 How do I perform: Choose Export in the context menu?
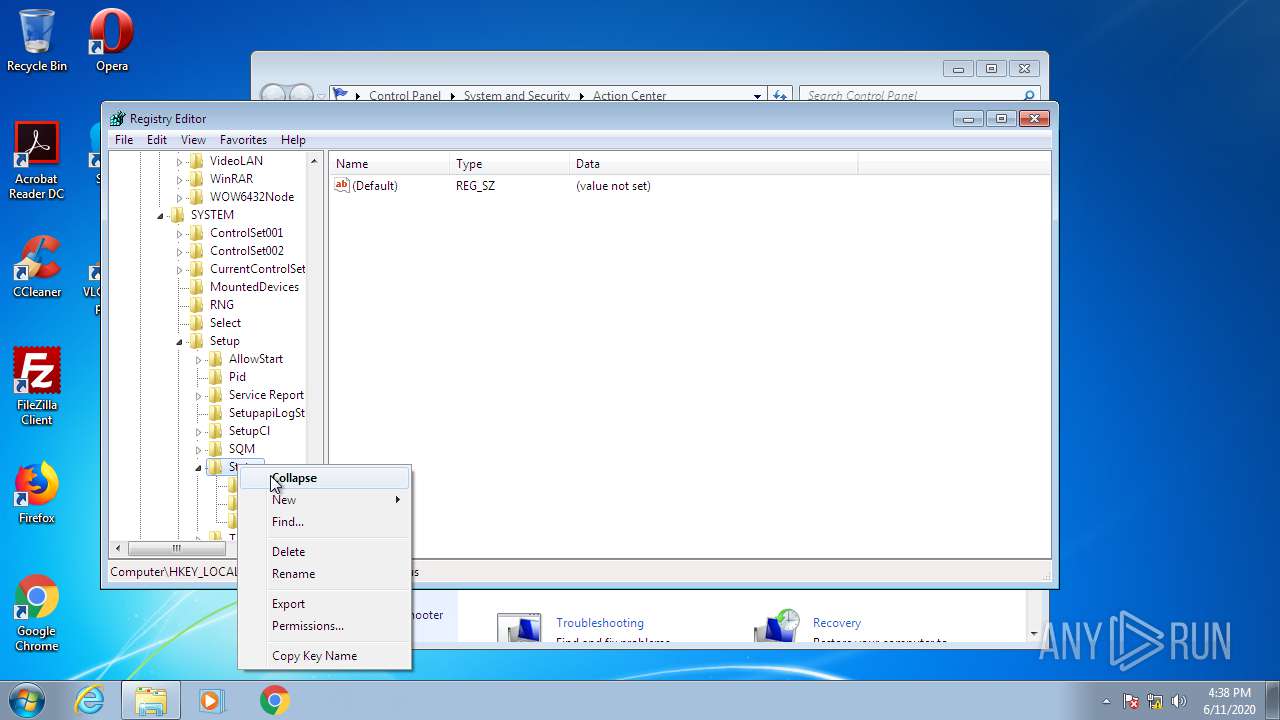point(325,604)
